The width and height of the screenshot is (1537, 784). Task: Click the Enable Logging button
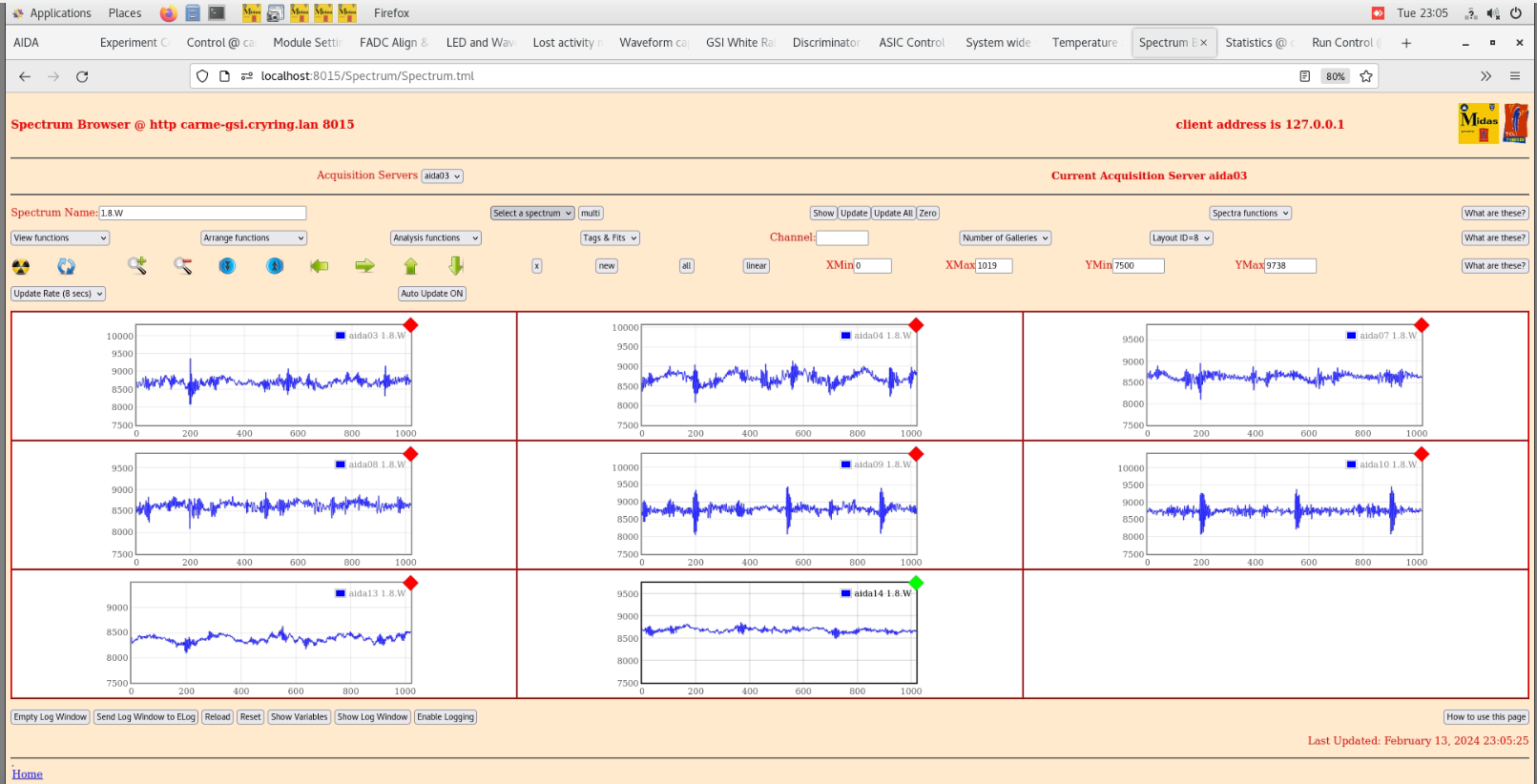point(446,717)
